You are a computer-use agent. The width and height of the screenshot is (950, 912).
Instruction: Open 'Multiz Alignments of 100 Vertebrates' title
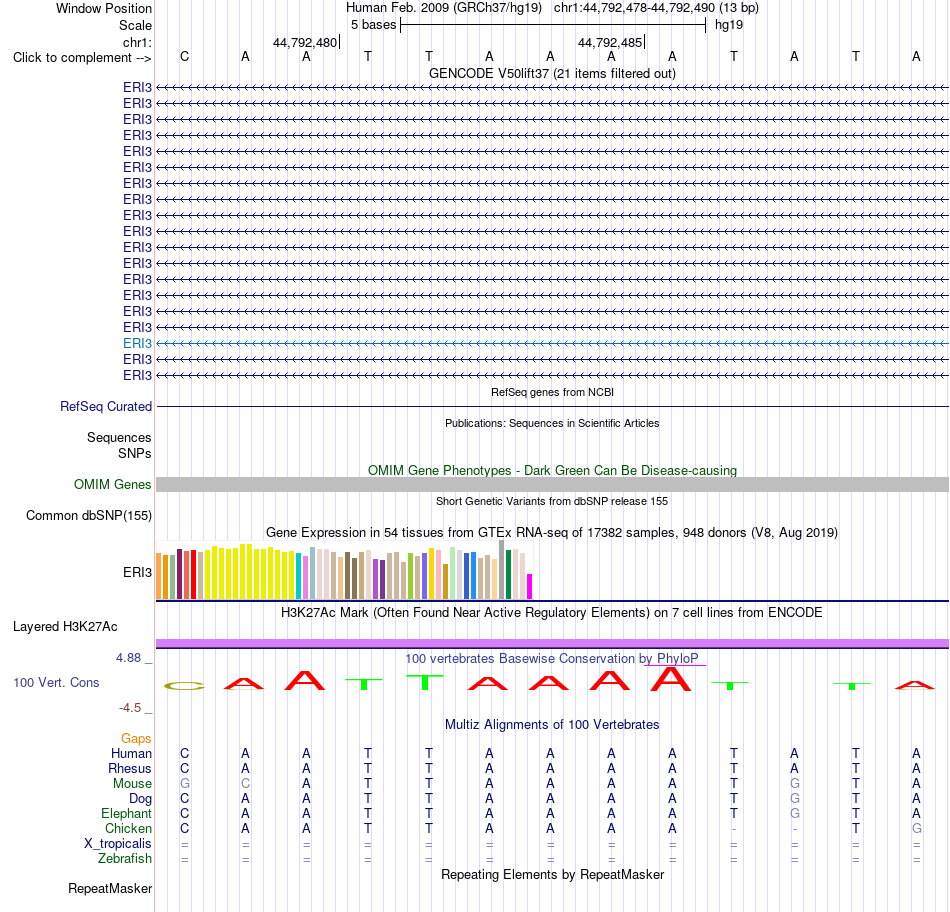[552, 725]
